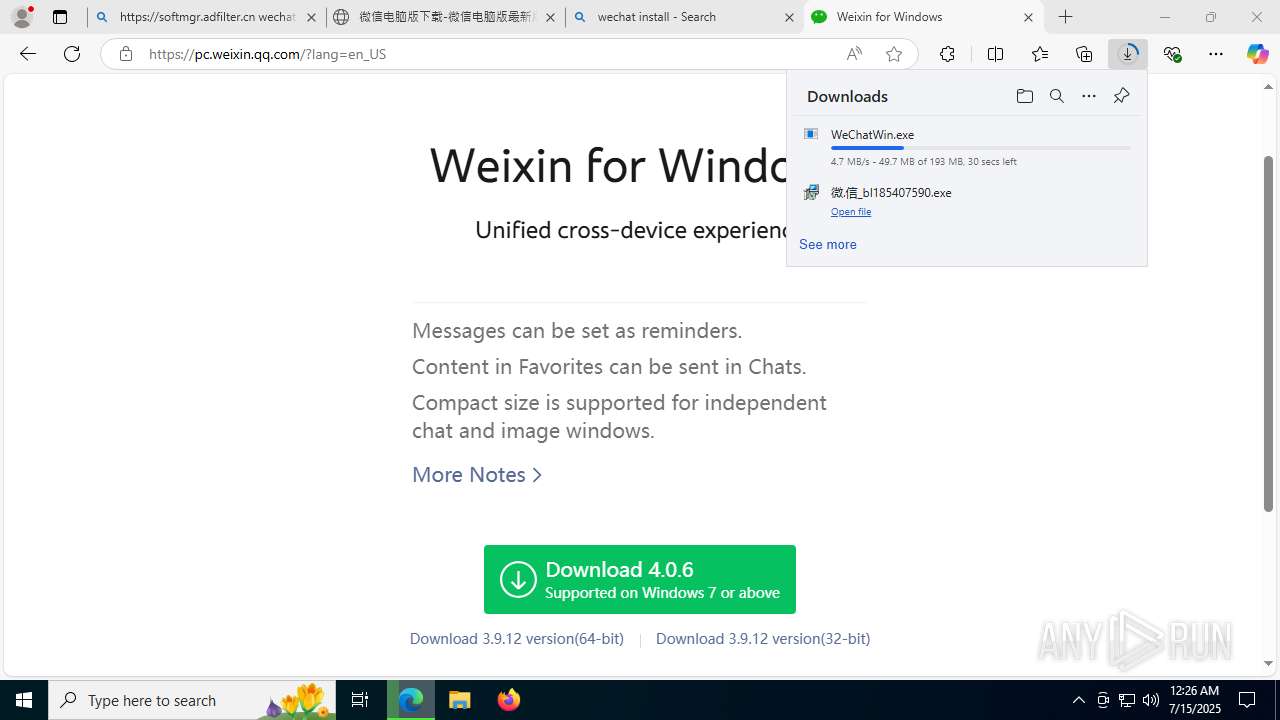Click See more in Downloads
1280x720 pixels.
[x=827, y=244]
